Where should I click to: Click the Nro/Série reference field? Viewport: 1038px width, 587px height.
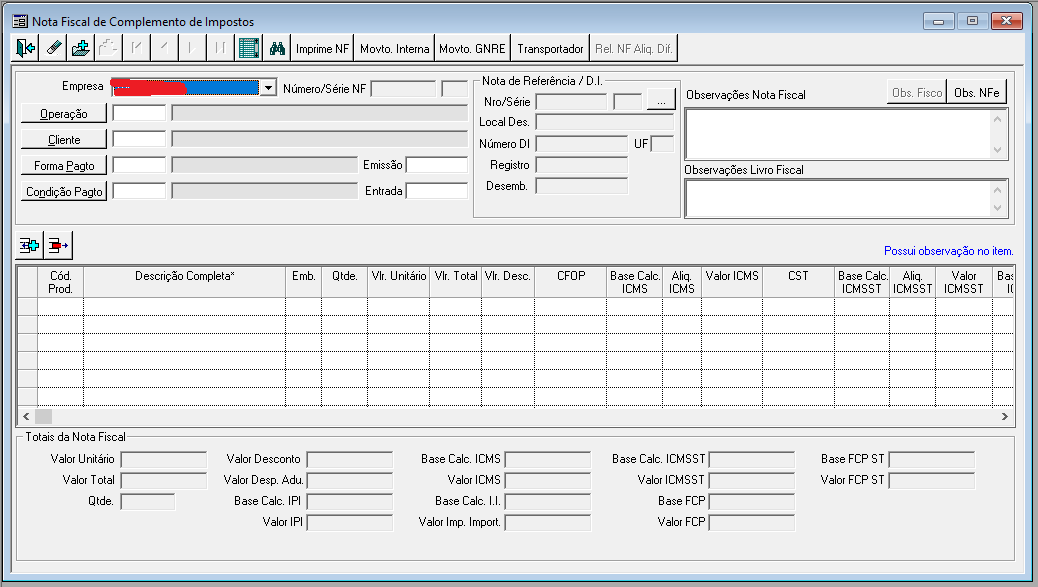point(571,101)
